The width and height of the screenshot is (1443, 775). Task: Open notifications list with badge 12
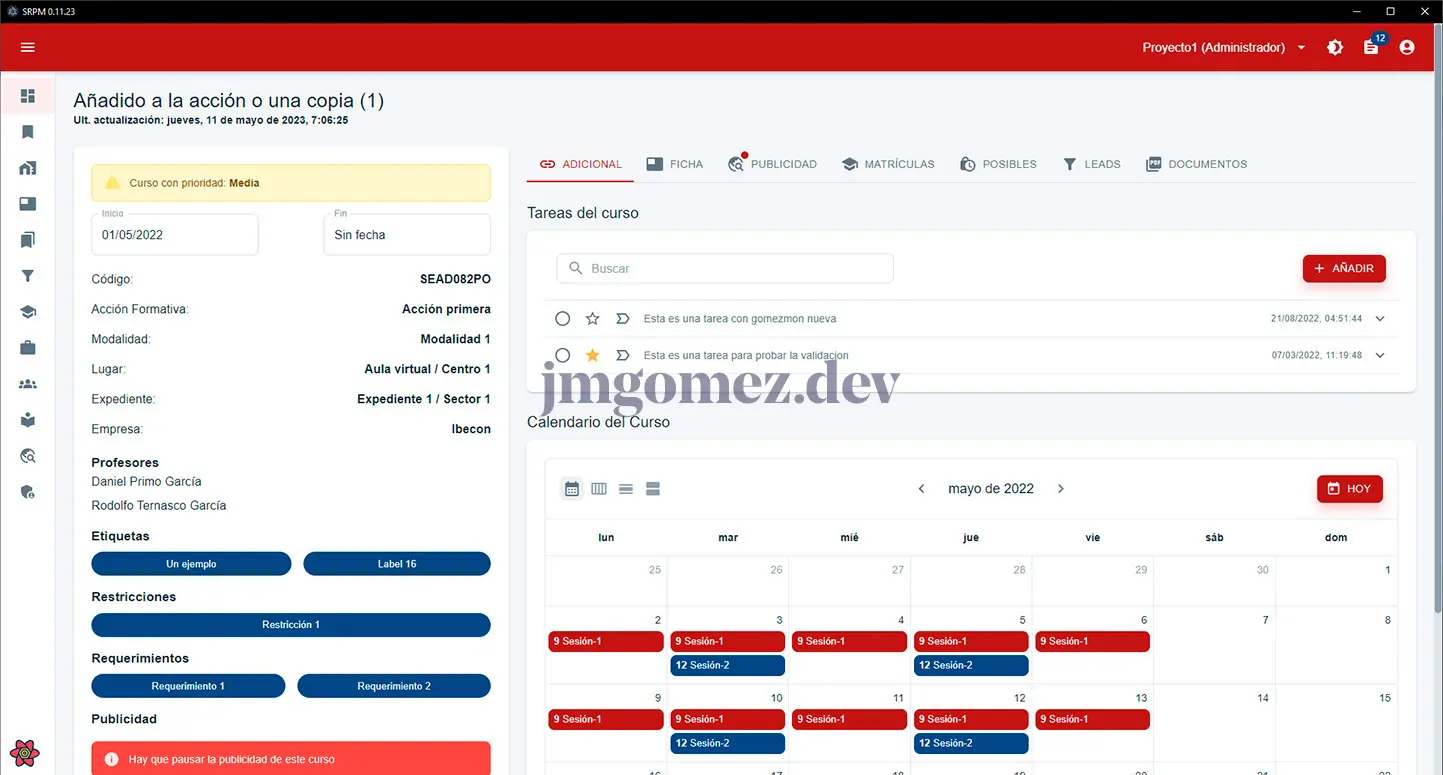click(1371, 48)
